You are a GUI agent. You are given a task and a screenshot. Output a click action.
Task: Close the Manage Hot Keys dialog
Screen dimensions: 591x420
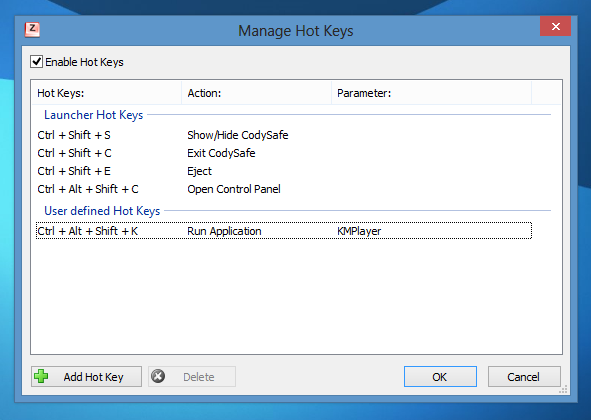click(x=555, y=26)
